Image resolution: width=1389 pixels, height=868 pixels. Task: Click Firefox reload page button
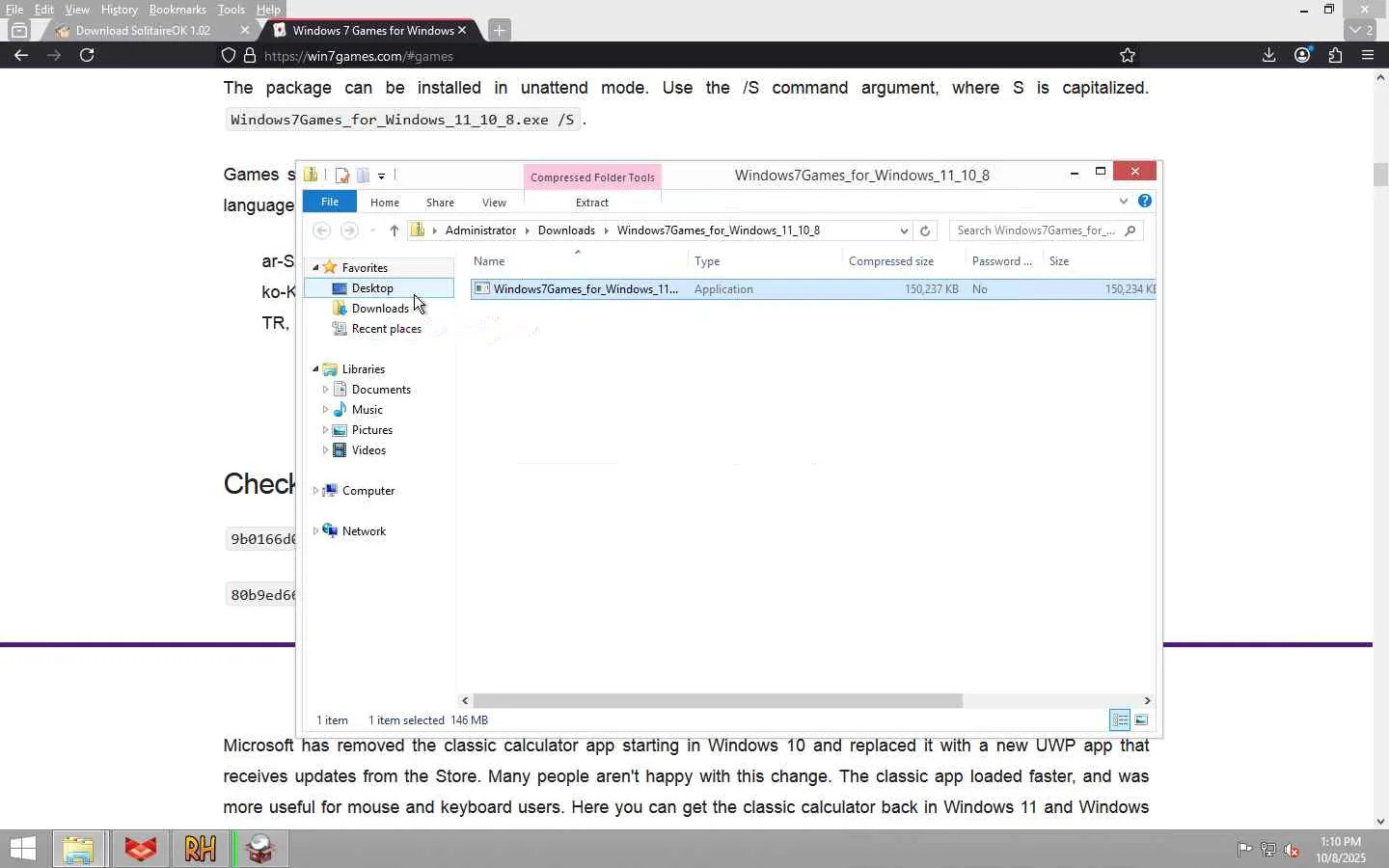pyautogui.click(x=87, y=55)
